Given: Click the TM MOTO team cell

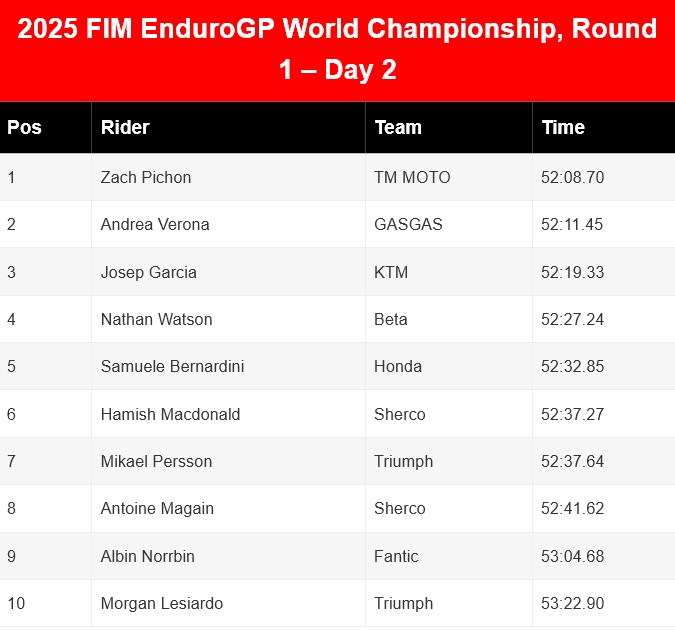Looking at the screenshot, I should (412, 177).
